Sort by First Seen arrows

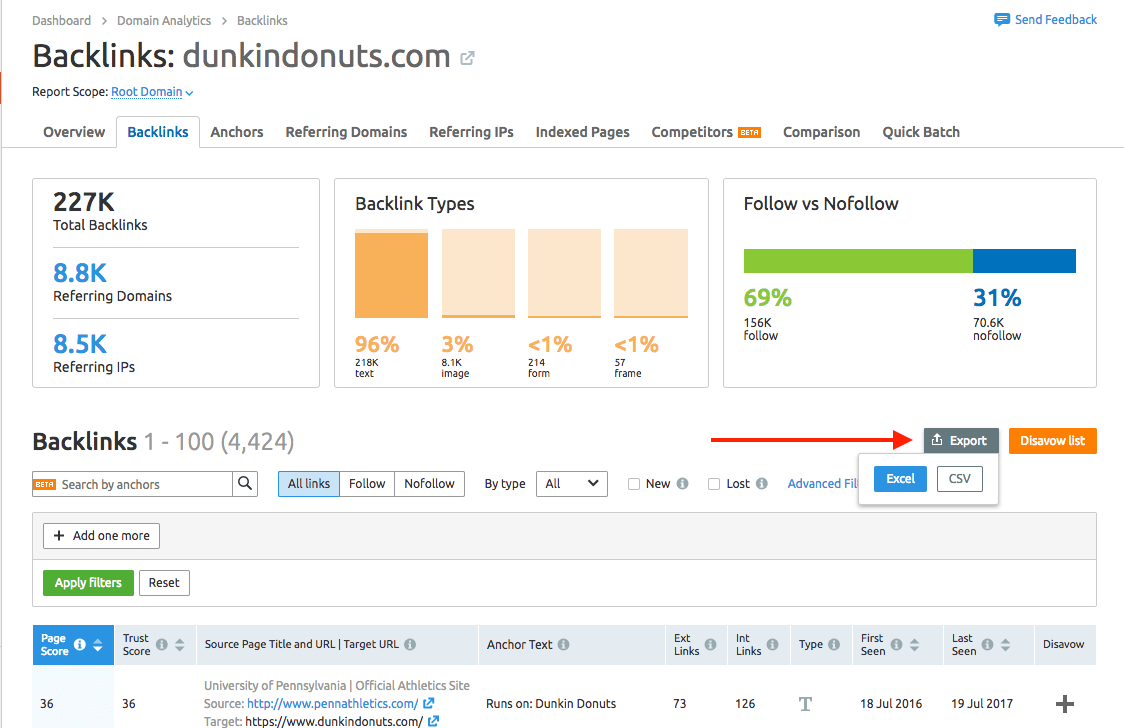915,644
